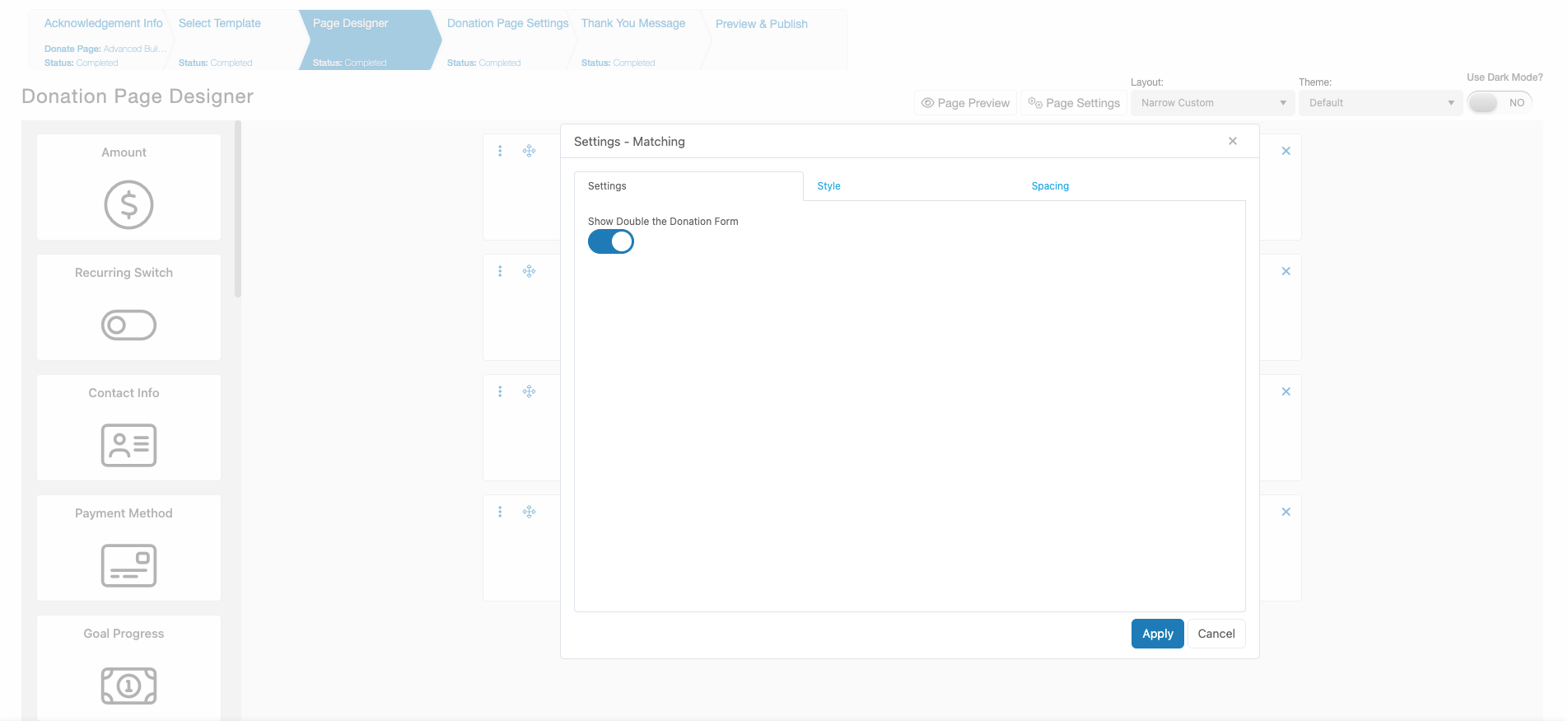Cancel the Matching settings dialog
The image size is (1568, 721).
tap(1216, 634)
